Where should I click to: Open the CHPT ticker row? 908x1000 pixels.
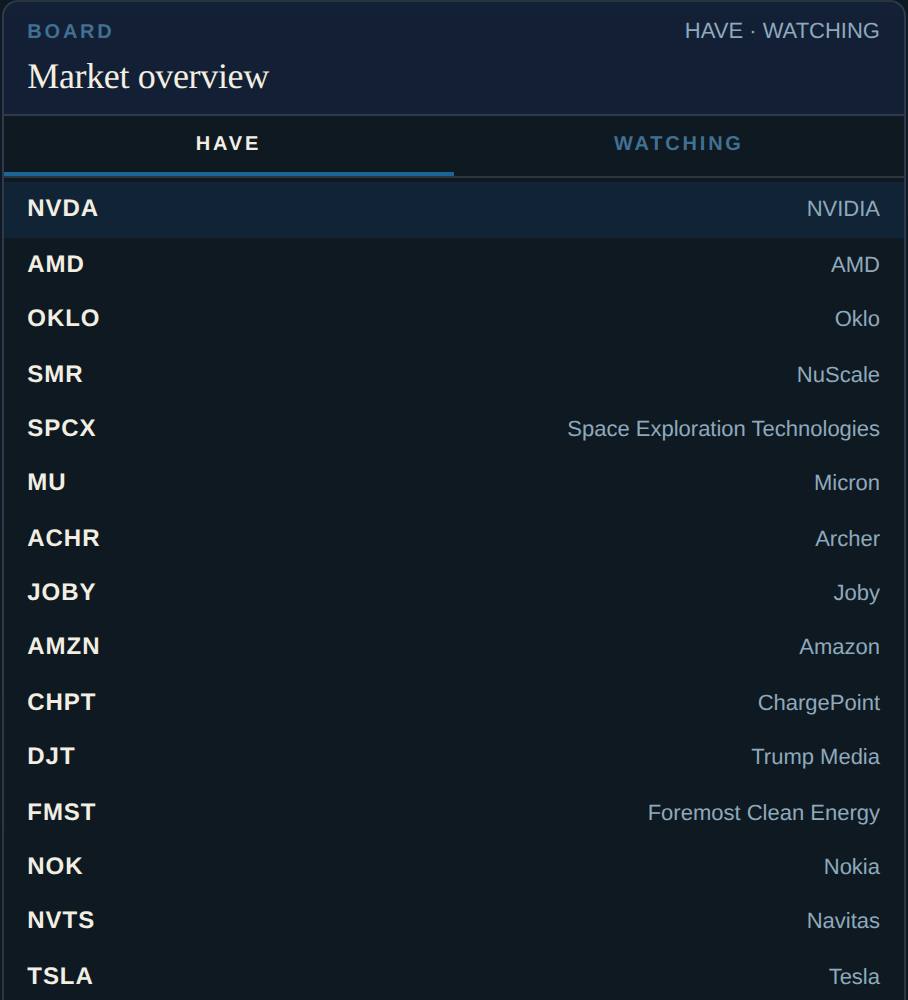(x=454, y=702)
